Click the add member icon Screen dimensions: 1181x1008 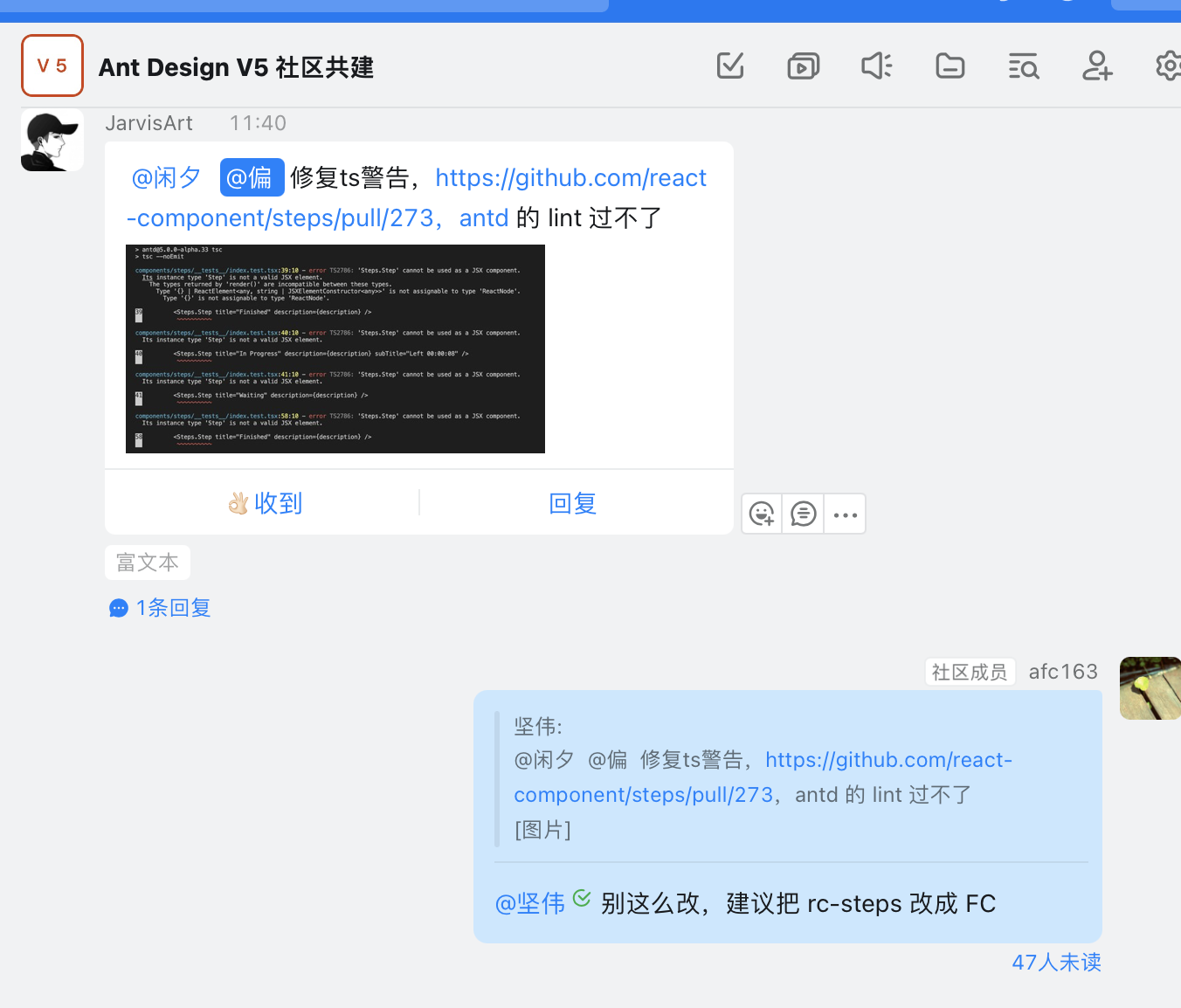tap(1097, 66)
